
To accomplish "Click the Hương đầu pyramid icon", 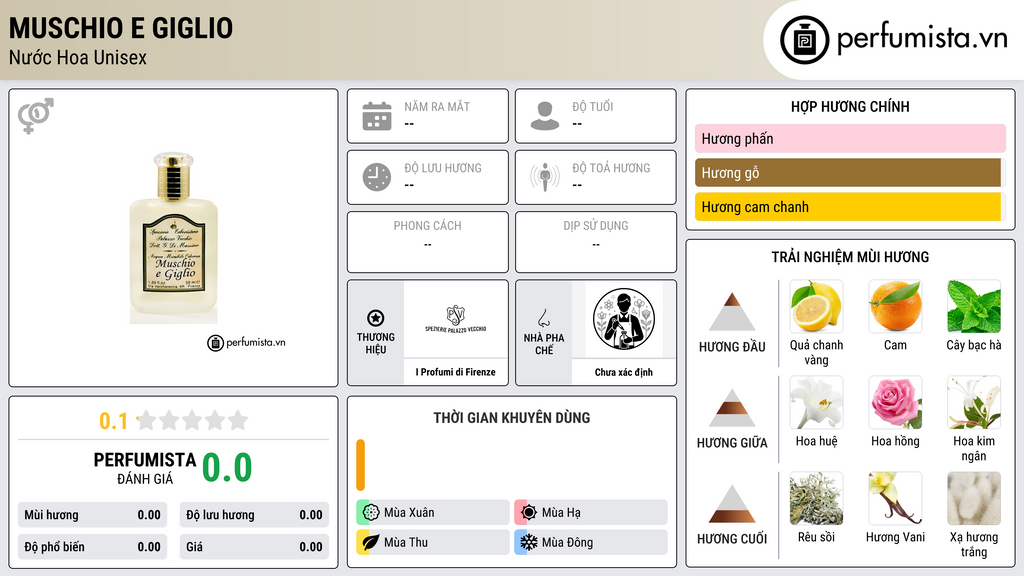I will [x=732, y=312].
